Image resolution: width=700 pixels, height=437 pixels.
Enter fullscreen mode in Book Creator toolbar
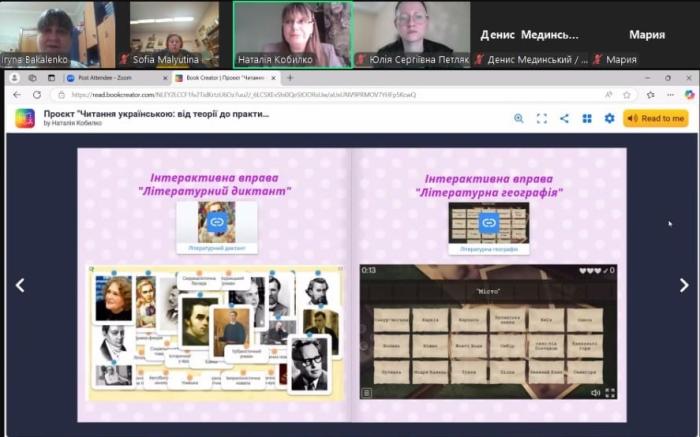542,118
